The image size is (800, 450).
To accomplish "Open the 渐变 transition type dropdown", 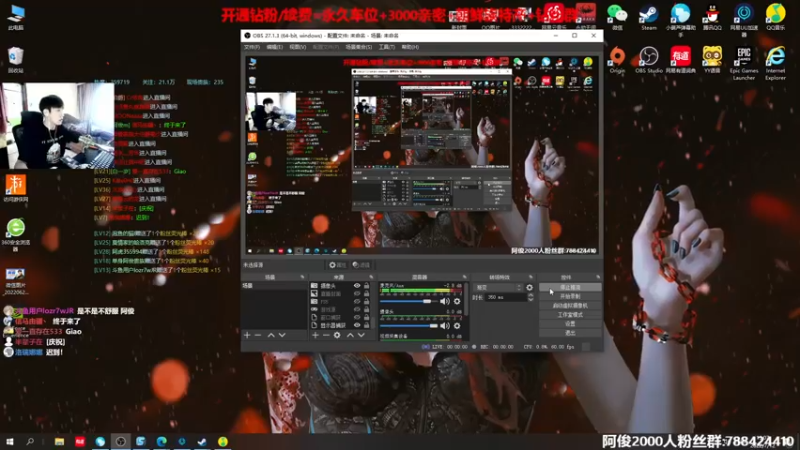I will pyautogui.click(x=498, y=288).
